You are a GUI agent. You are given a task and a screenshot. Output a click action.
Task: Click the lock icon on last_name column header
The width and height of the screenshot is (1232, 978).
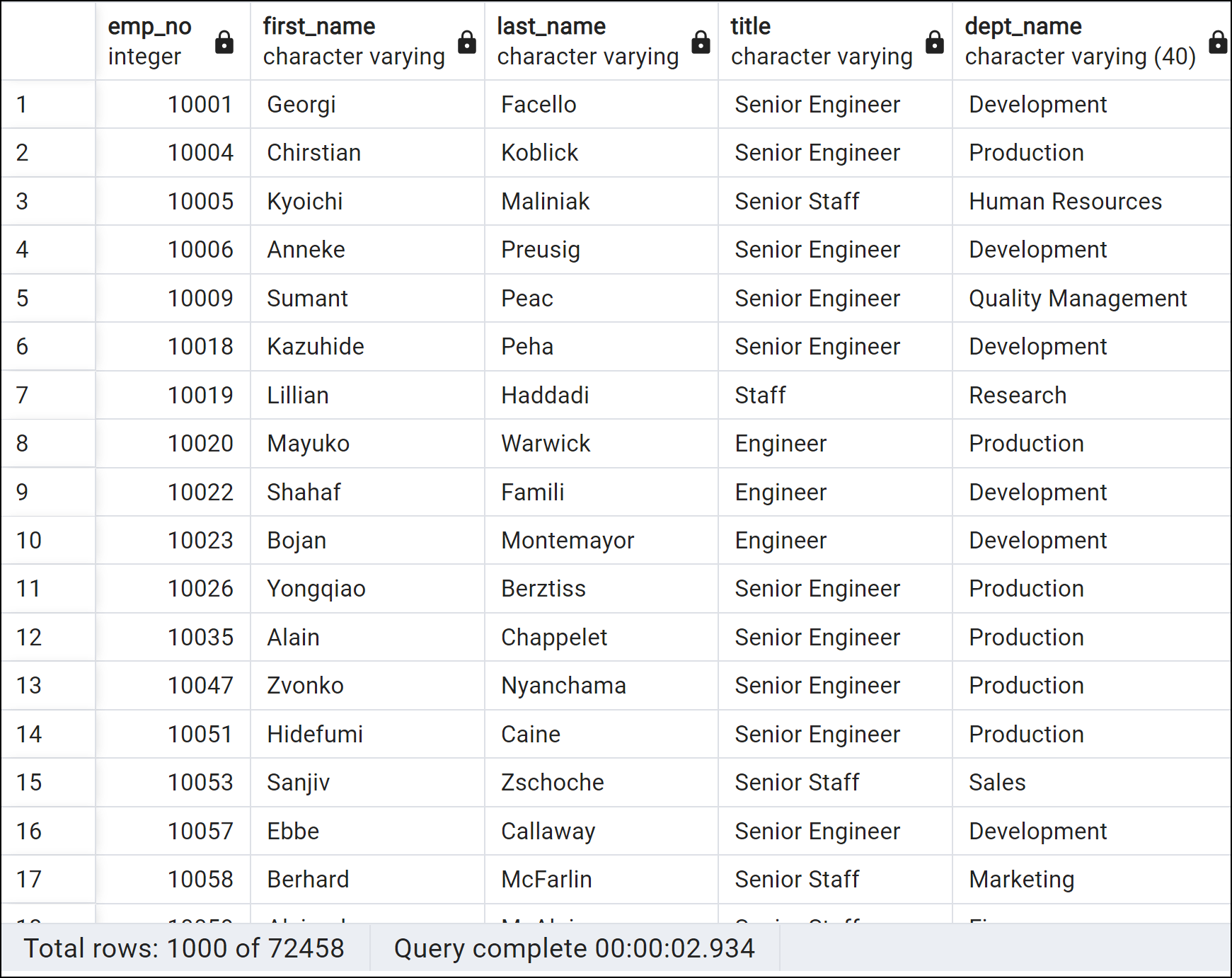click(x=700, y=42)
